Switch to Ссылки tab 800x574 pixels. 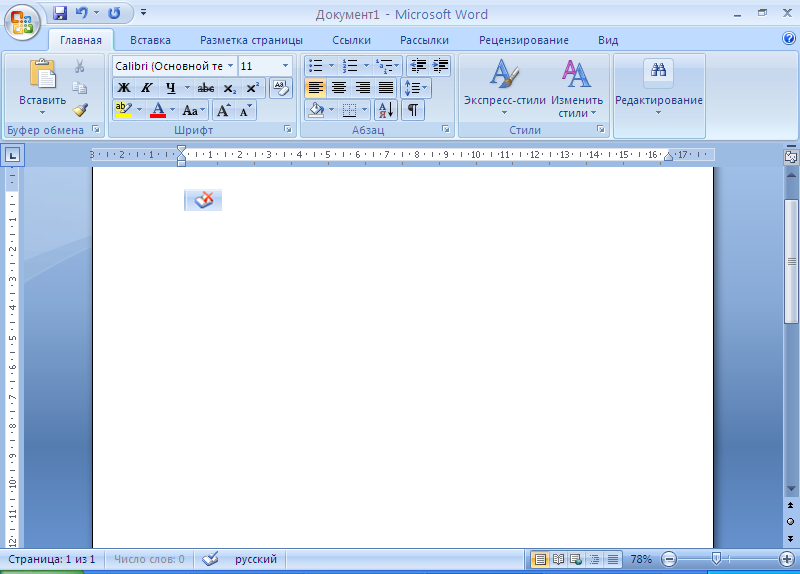352,40
